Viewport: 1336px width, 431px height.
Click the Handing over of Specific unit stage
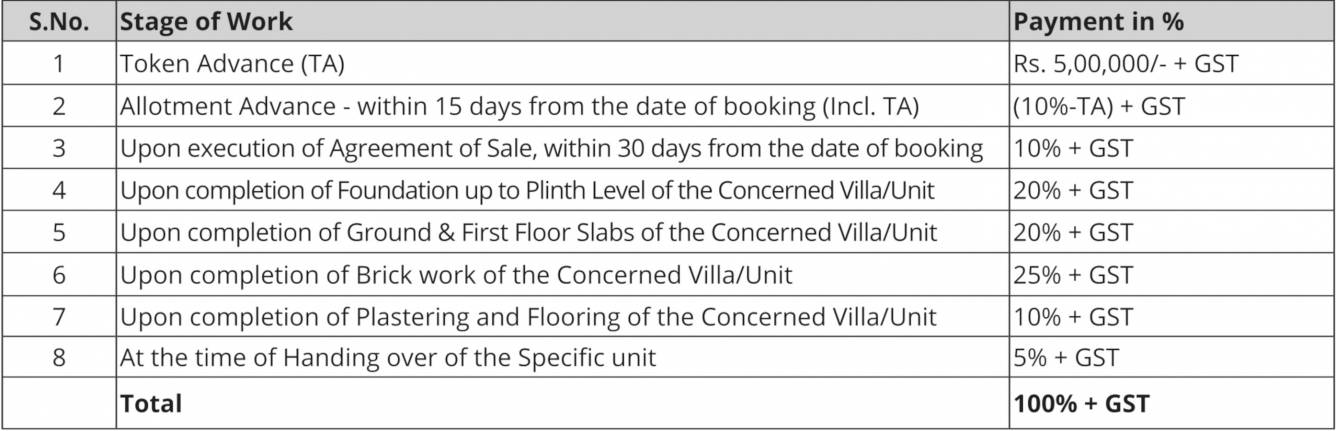click(x=388, y=357)
